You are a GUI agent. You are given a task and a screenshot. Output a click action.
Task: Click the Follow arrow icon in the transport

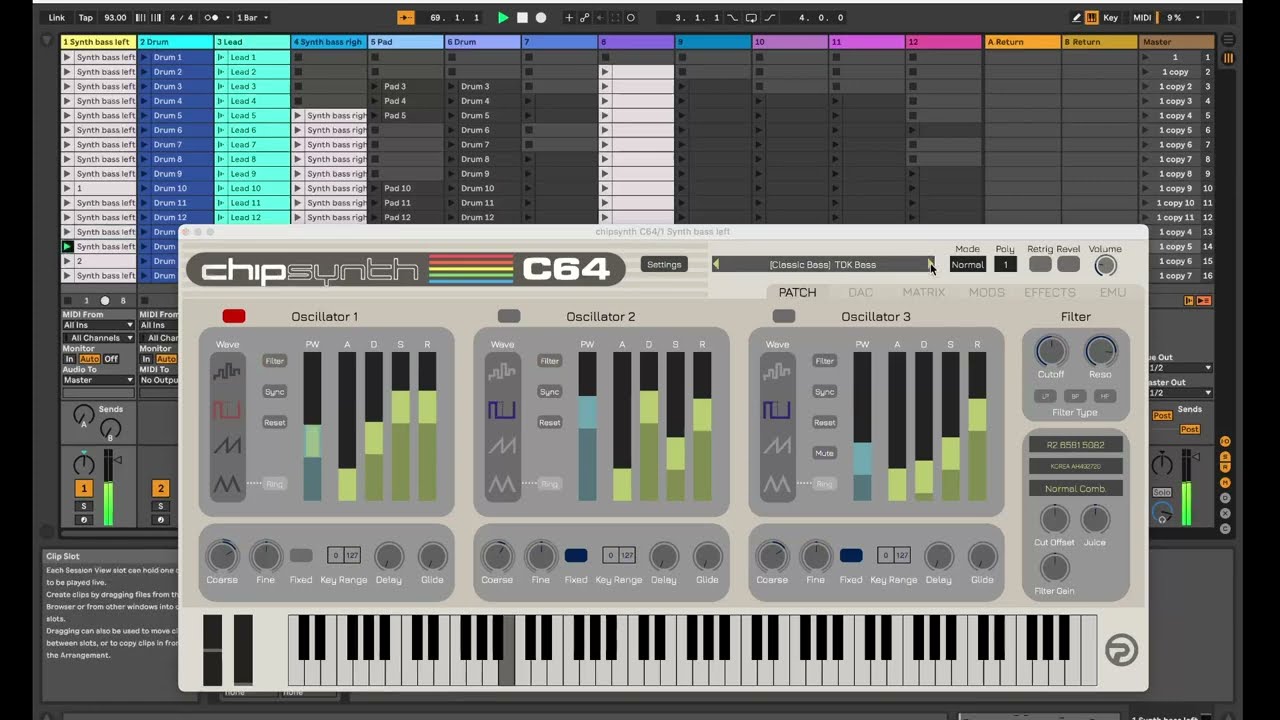(405, 17)
